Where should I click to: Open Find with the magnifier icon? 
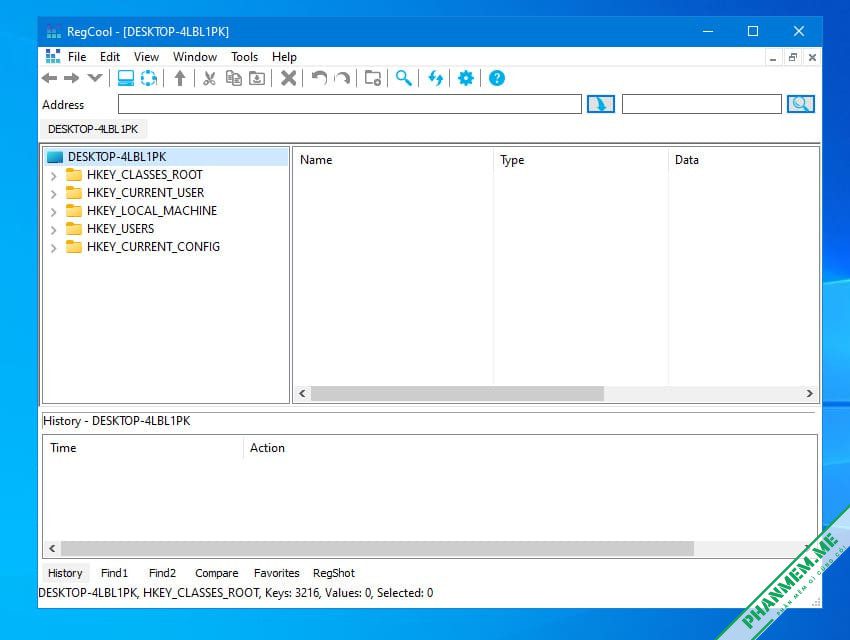point(404,79)
